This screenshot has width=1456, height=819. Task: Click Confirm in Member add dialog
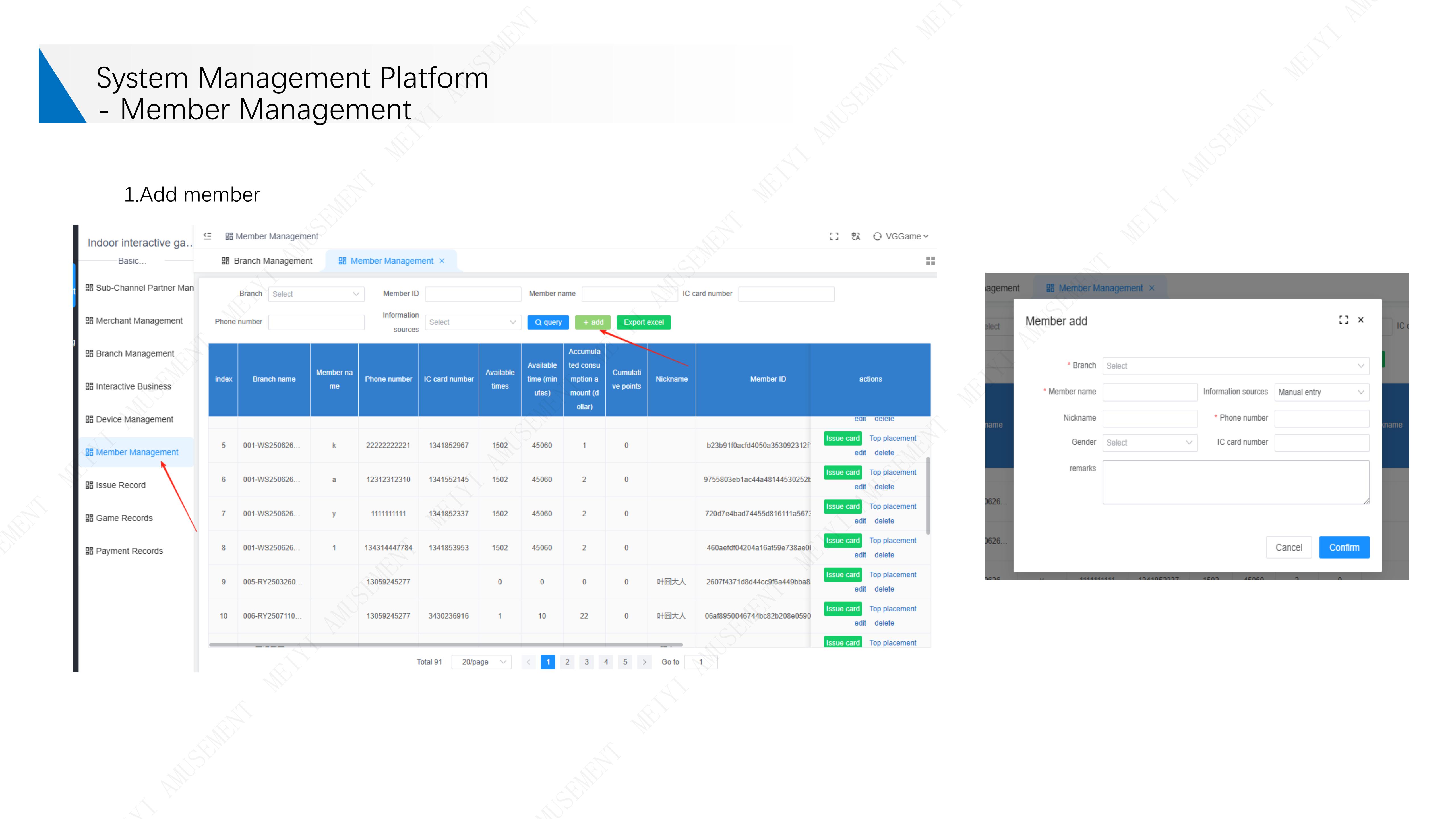pyautogui.click(x=1343, y=547)
